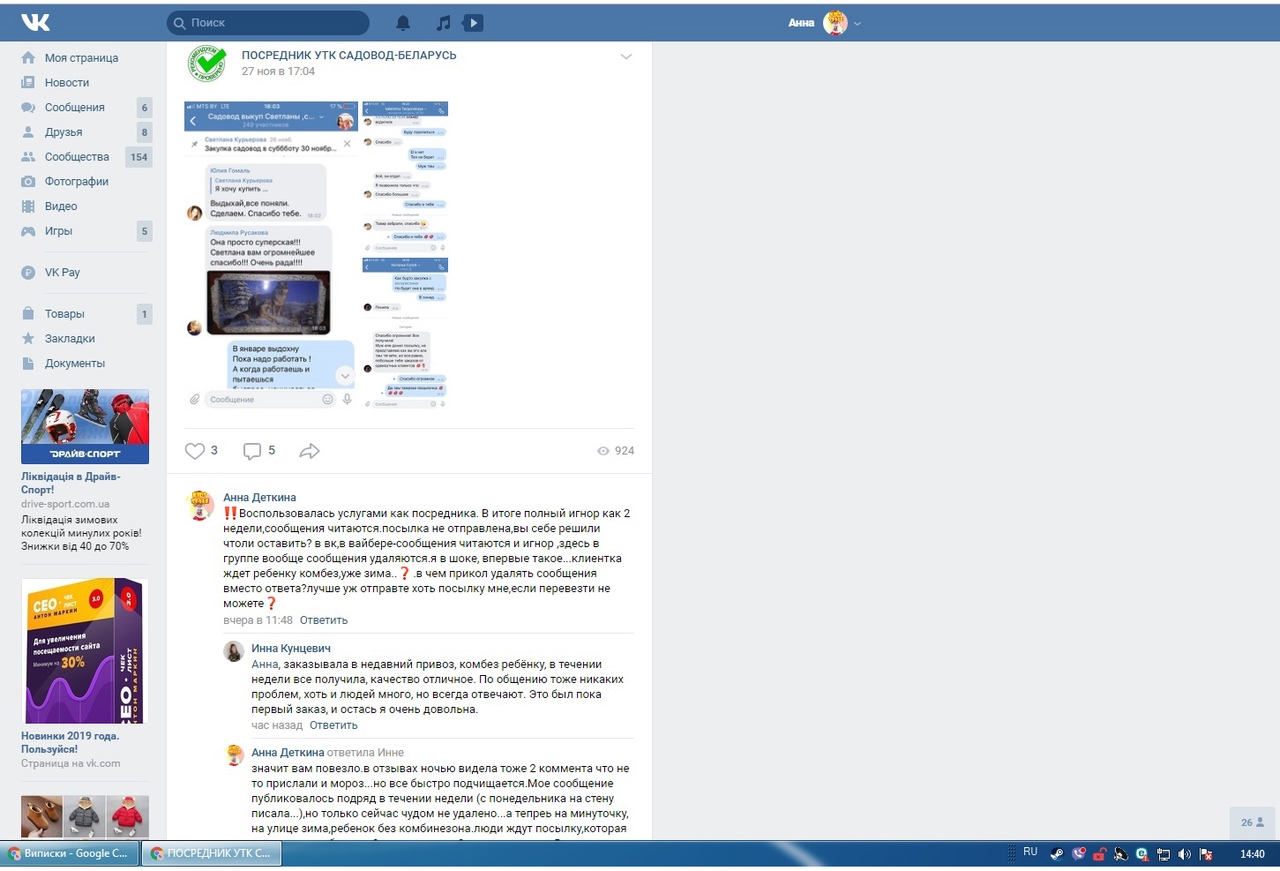
Task: Open ПОСРЕДНИК УТК САДОВОД-БЕЛАРУСЬ group link
Action: click(349, 56)
